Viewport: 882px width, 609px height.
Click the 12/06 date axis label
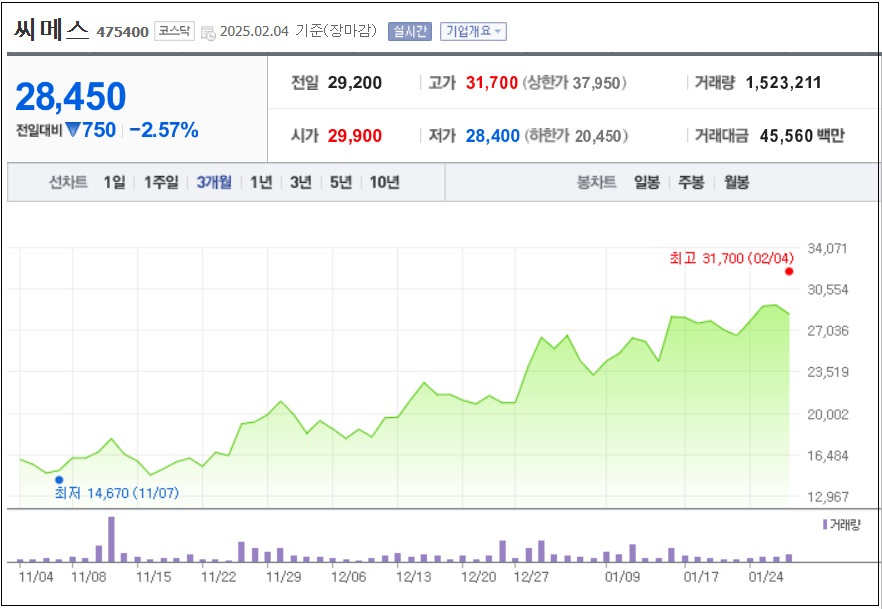click(x=348, y=576)
